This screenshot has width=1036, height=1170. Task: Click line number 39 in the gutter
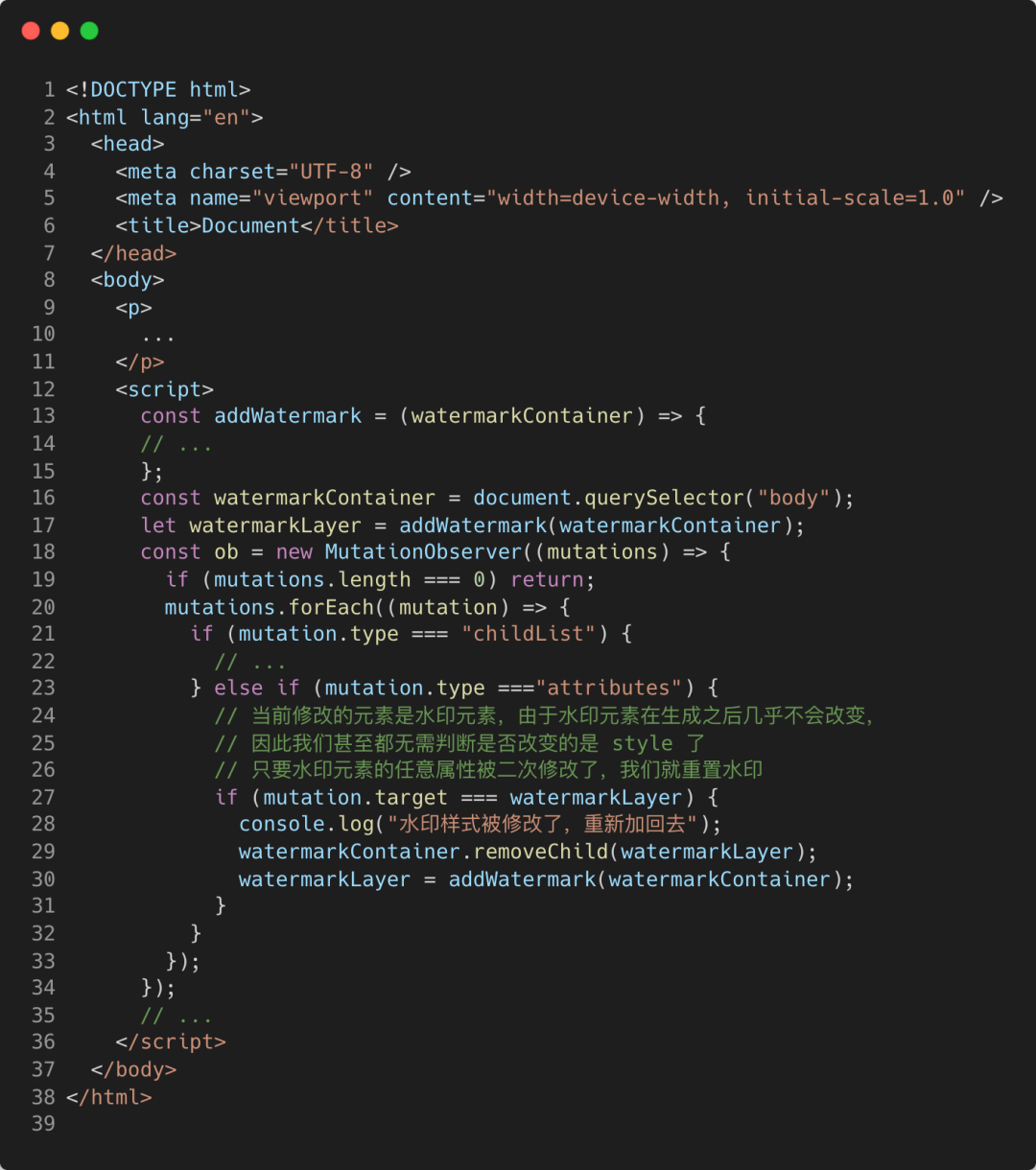pyautogui.click(x=43, y=1123)
